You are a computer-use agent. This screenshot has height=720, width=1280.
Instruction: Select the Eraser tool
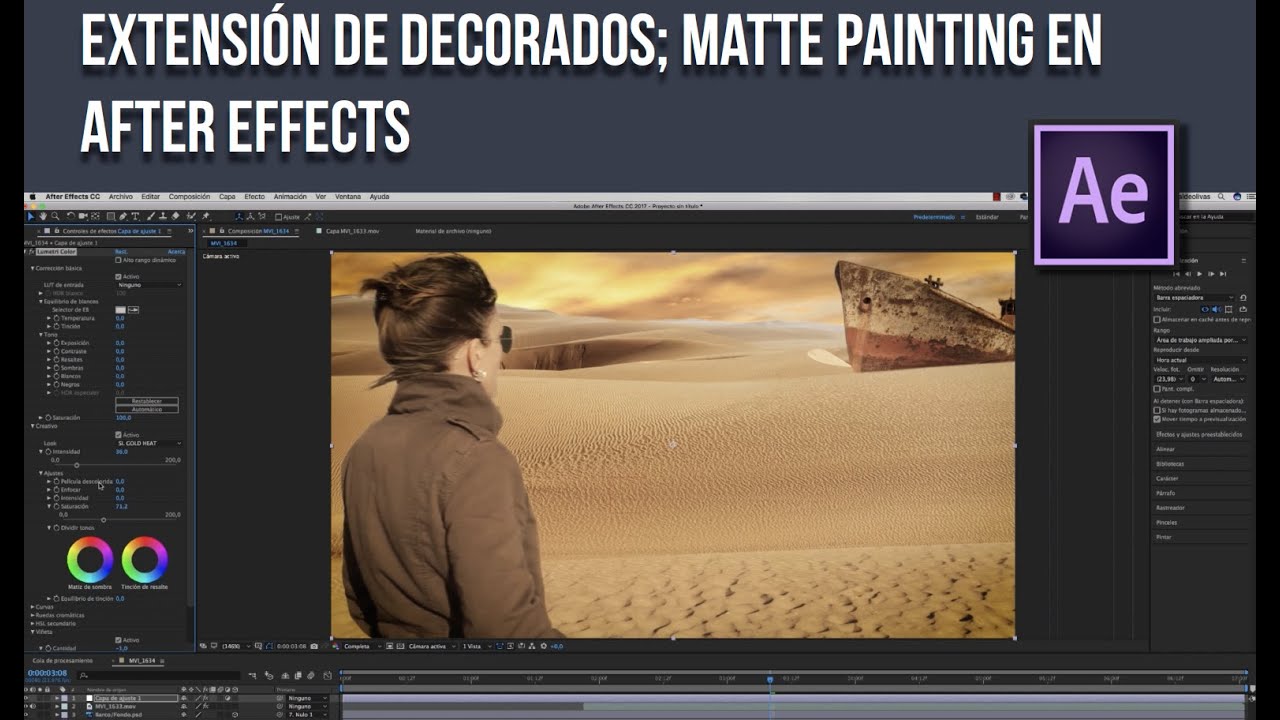coord(175,216)
